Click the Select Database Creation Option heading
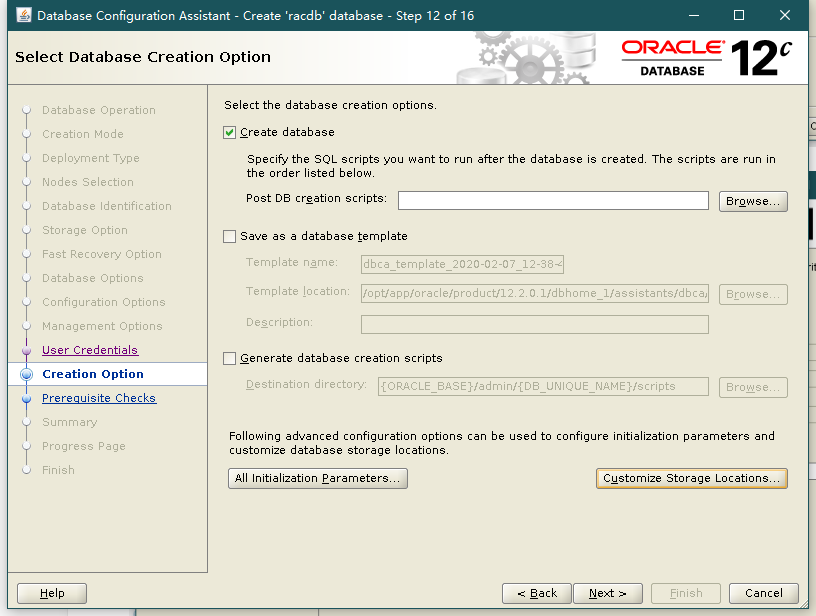This screenshot has width=816, height=616. pyautogui.click(x=143, y=57)
